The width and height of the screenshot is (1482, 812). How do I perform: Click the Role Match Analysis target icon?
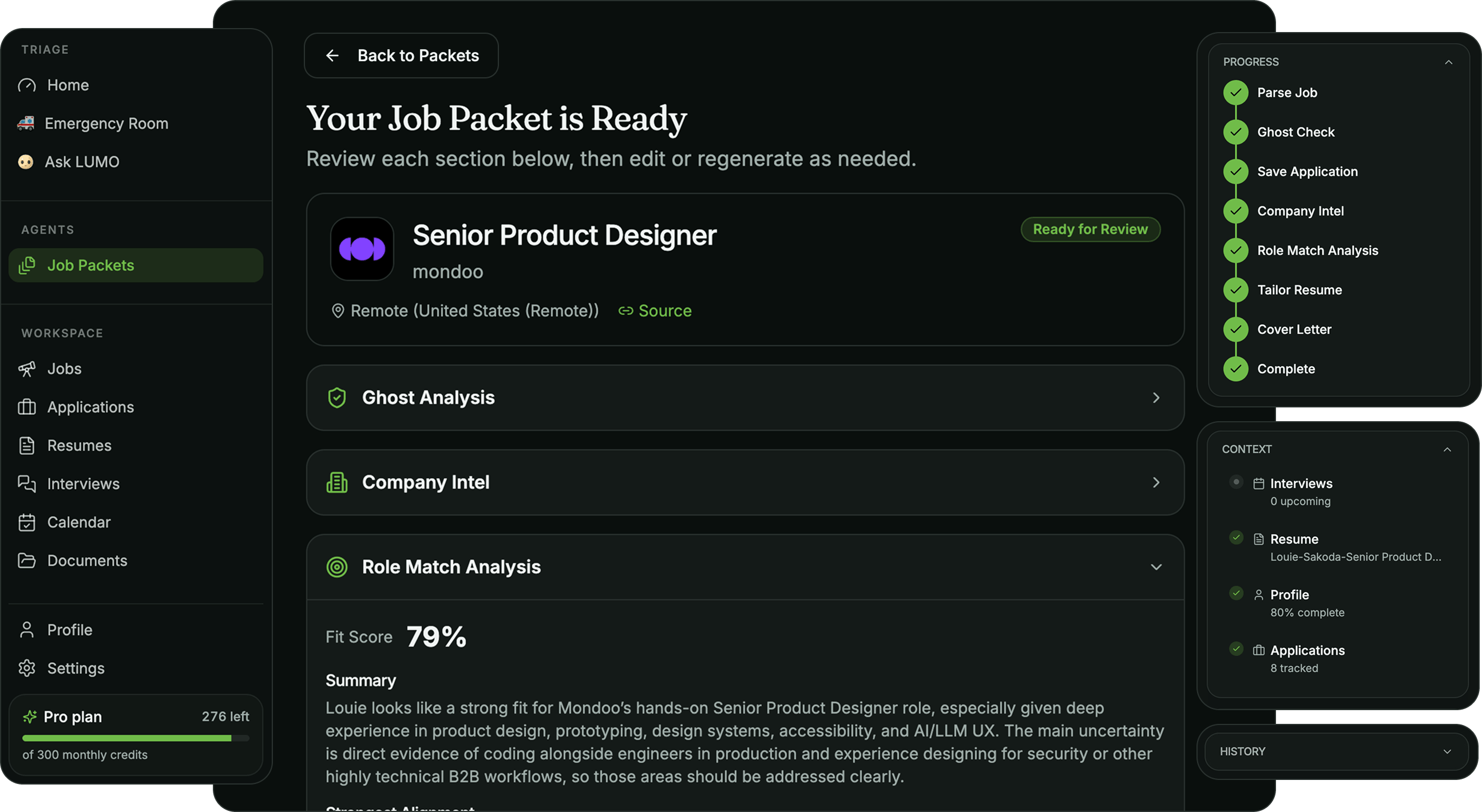[336, 567]
